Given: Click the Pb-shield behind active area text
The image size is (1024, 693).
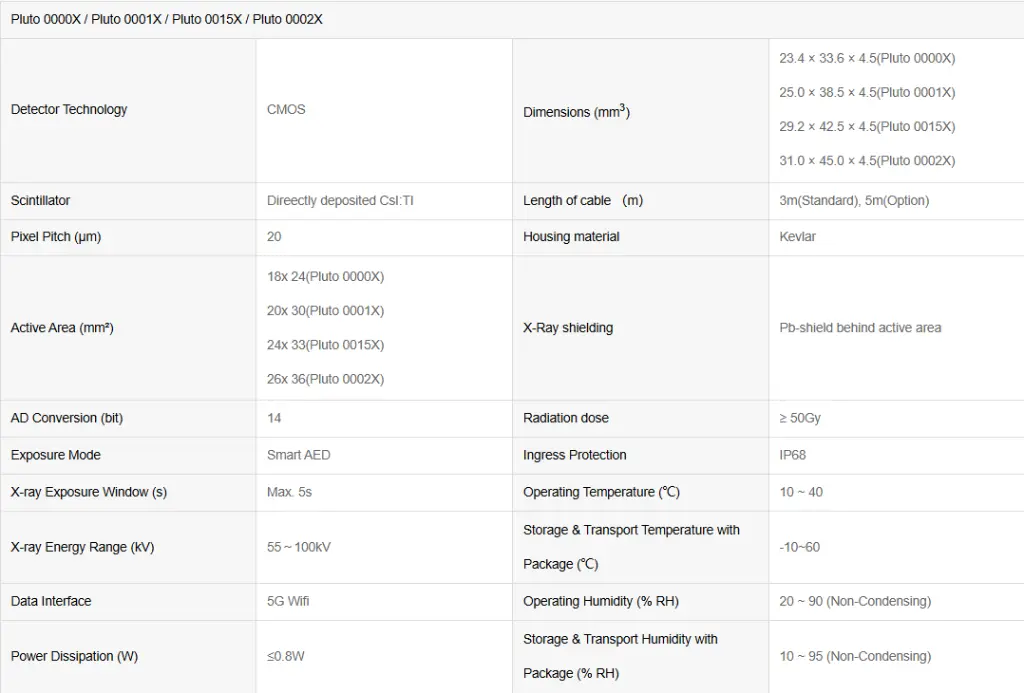Looking at the screenshot, I should coord(860,327).
